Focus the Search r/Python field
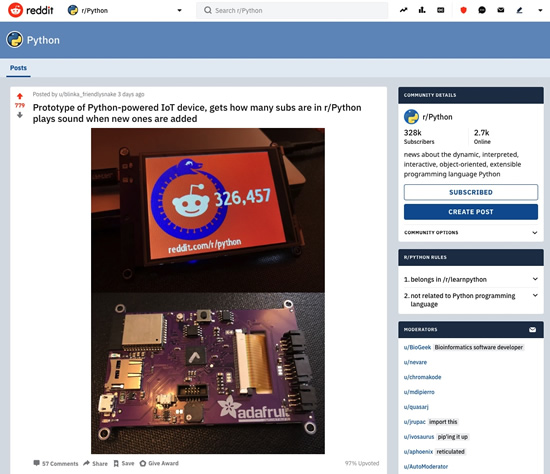This screenshot has width=550, height=474. click(x=292, y=11)
